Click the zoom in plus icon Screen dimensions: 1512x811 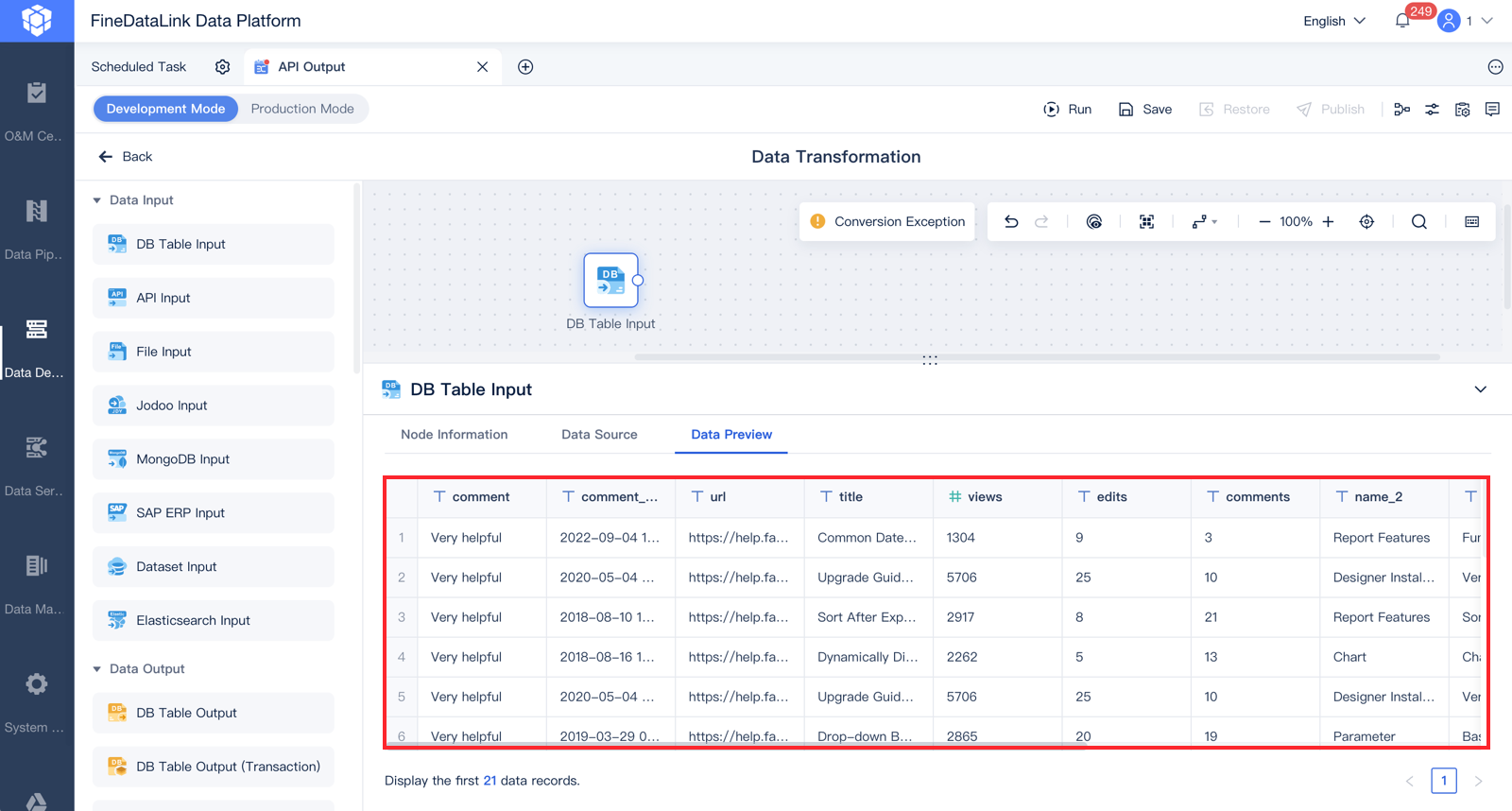pyautogui.click(x=1328, y=221)
